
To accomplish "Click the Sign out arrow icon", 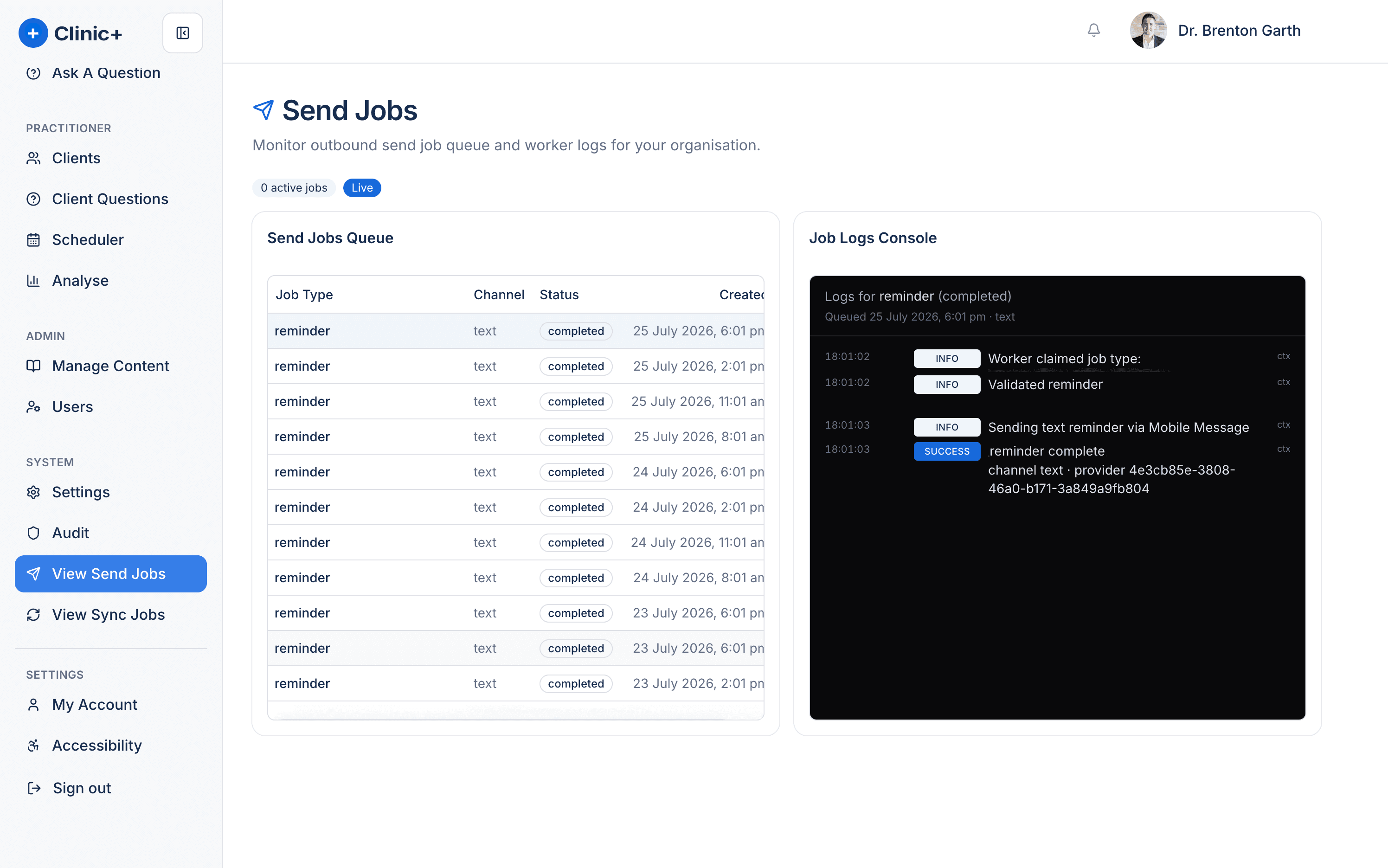I will [x=34, y=788].
